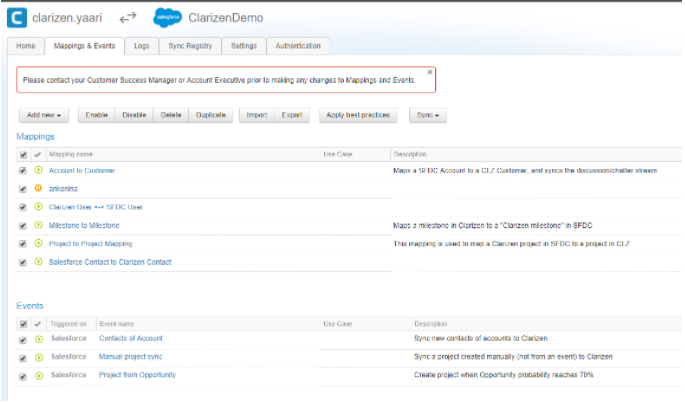Click status icon for Clarizen User SFDC User
The image size is (685, 402).
click(x=38, y=207)
